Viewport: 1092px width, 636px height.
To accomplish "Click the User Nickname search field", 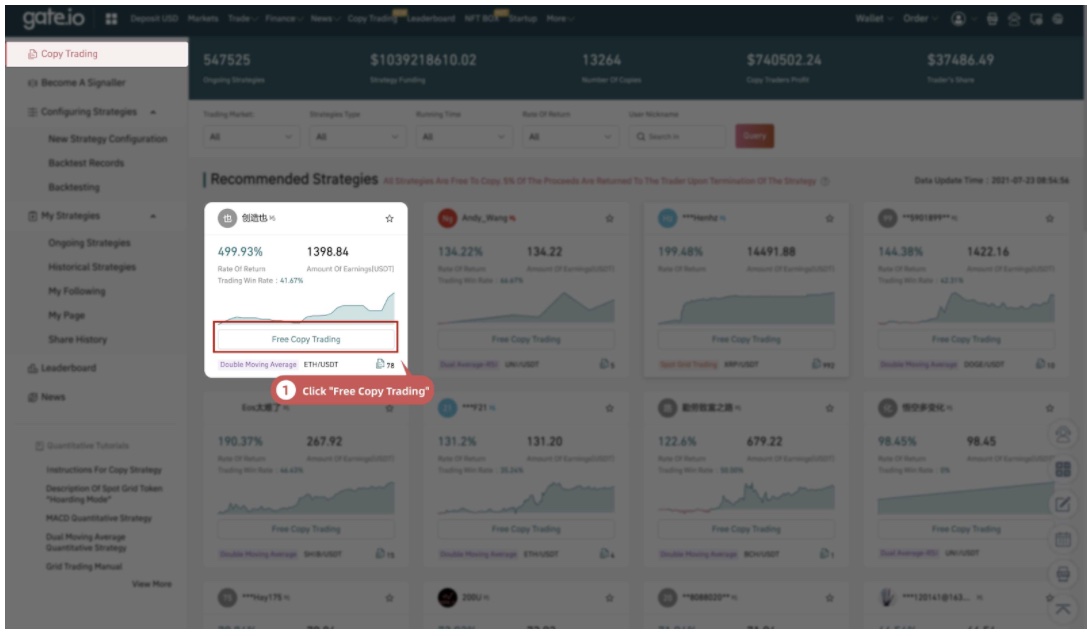I will point(676,135).
